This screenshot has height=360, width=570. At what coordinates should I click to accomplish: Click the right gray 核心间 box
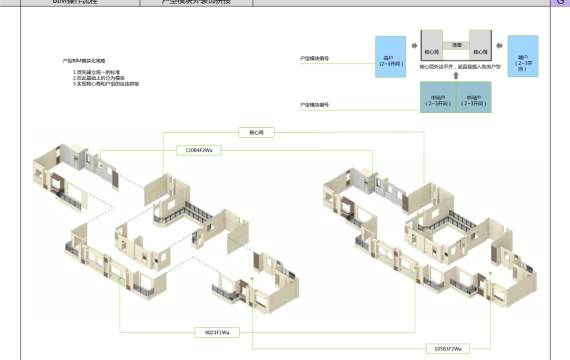point(481,45)
